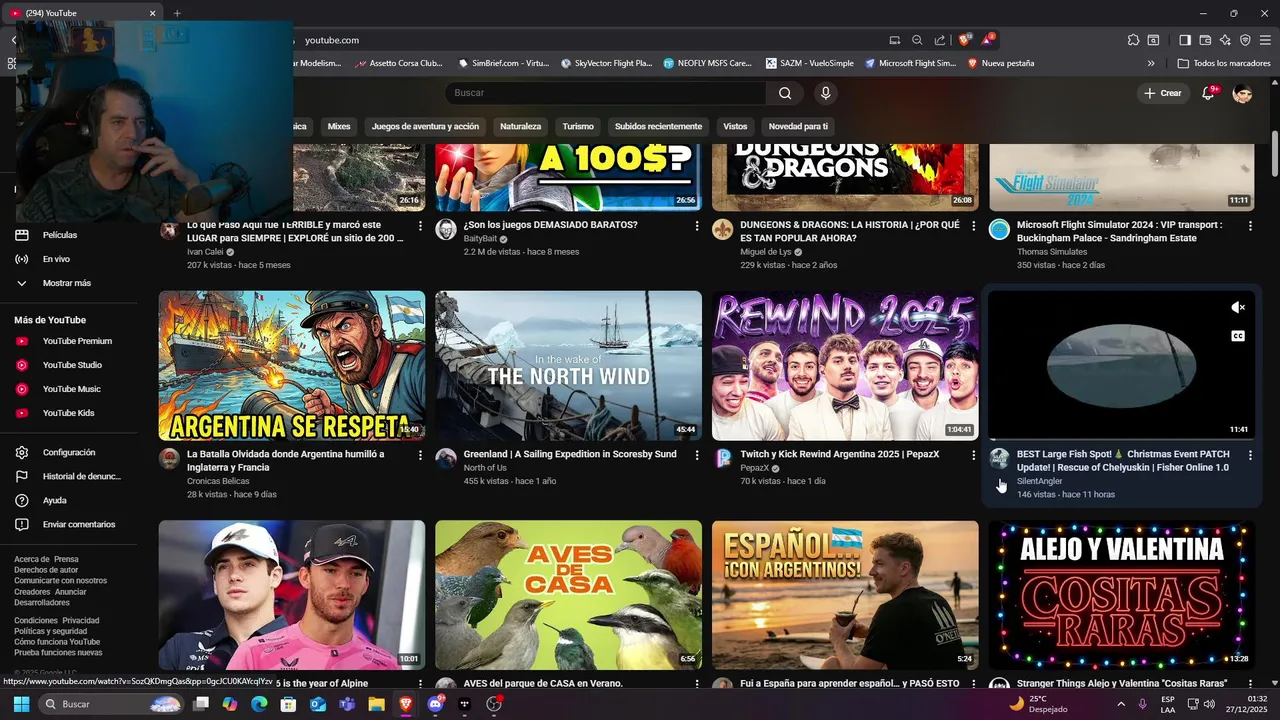Open a new browser tab with plus
1280x720 pixels.
click(x=177, y=13)
